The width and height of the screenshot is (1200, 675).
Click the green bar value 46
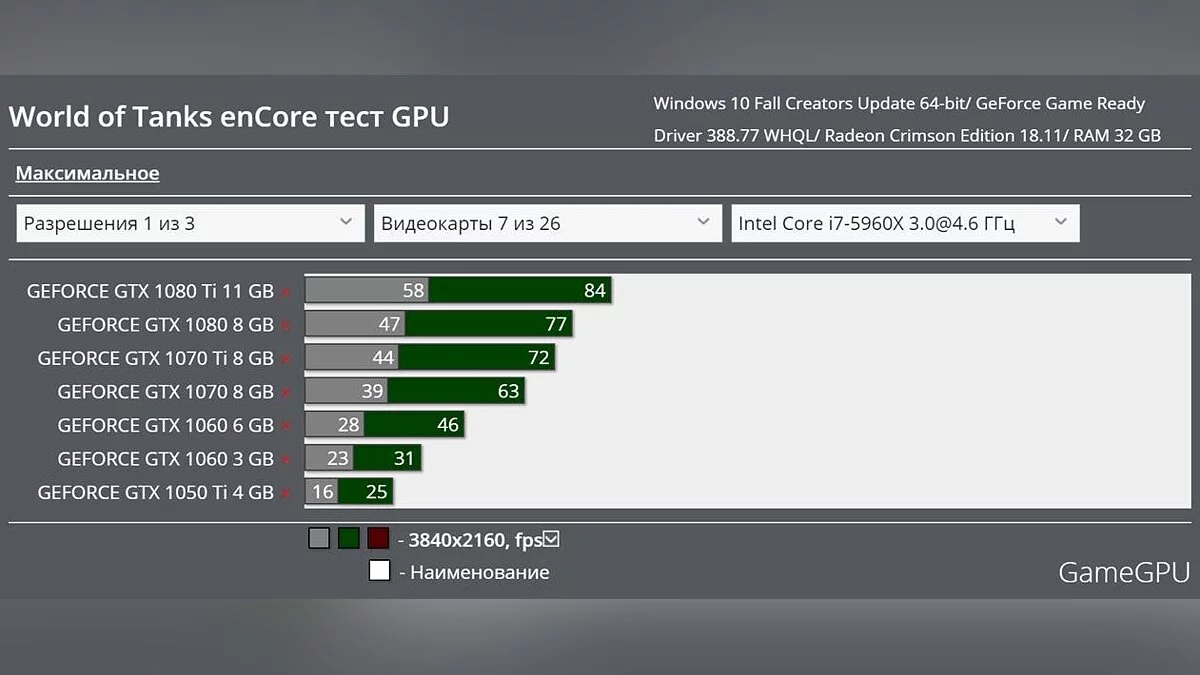click(448, 425)
